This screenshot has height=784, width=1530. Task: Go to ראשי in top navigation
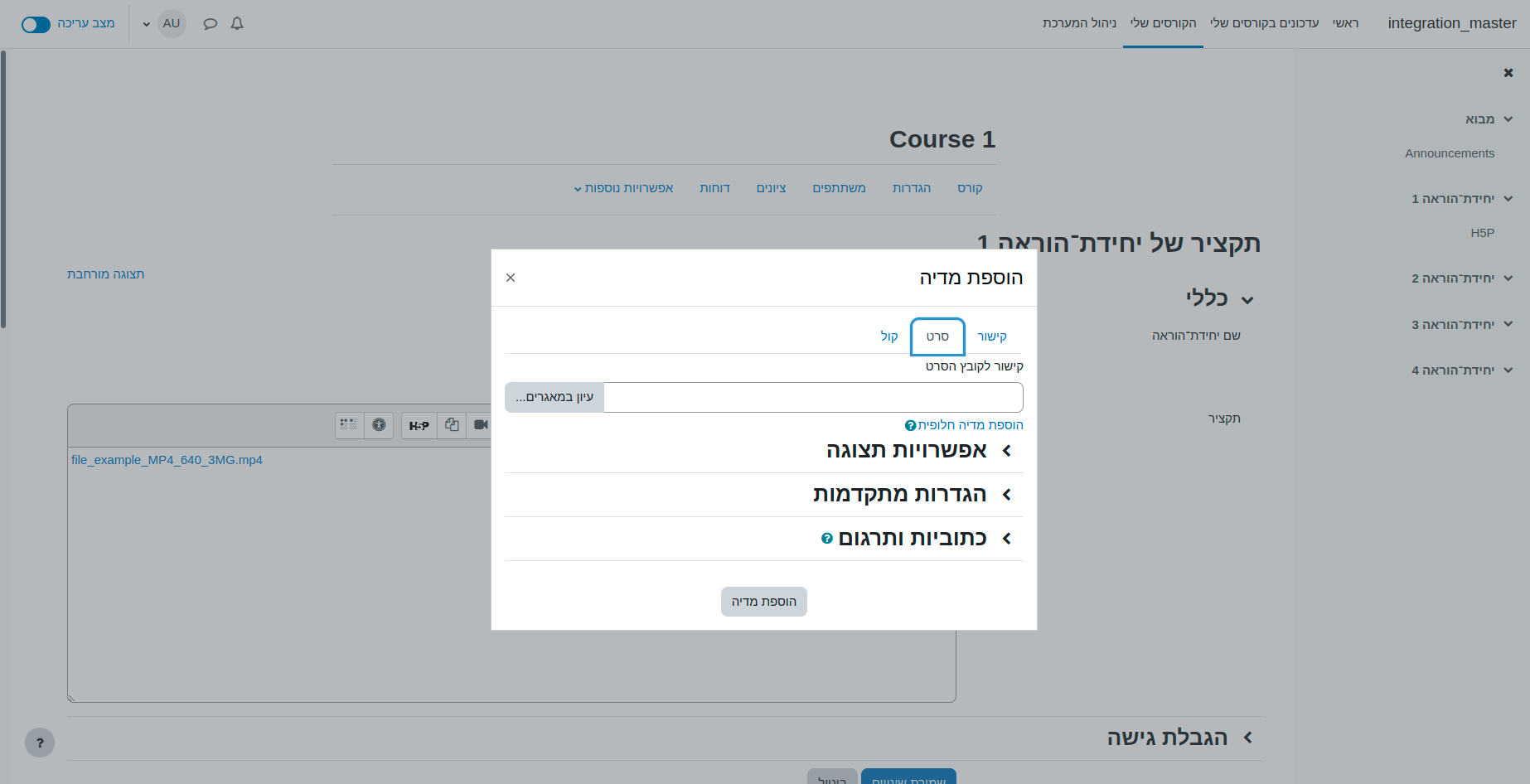1345,23
